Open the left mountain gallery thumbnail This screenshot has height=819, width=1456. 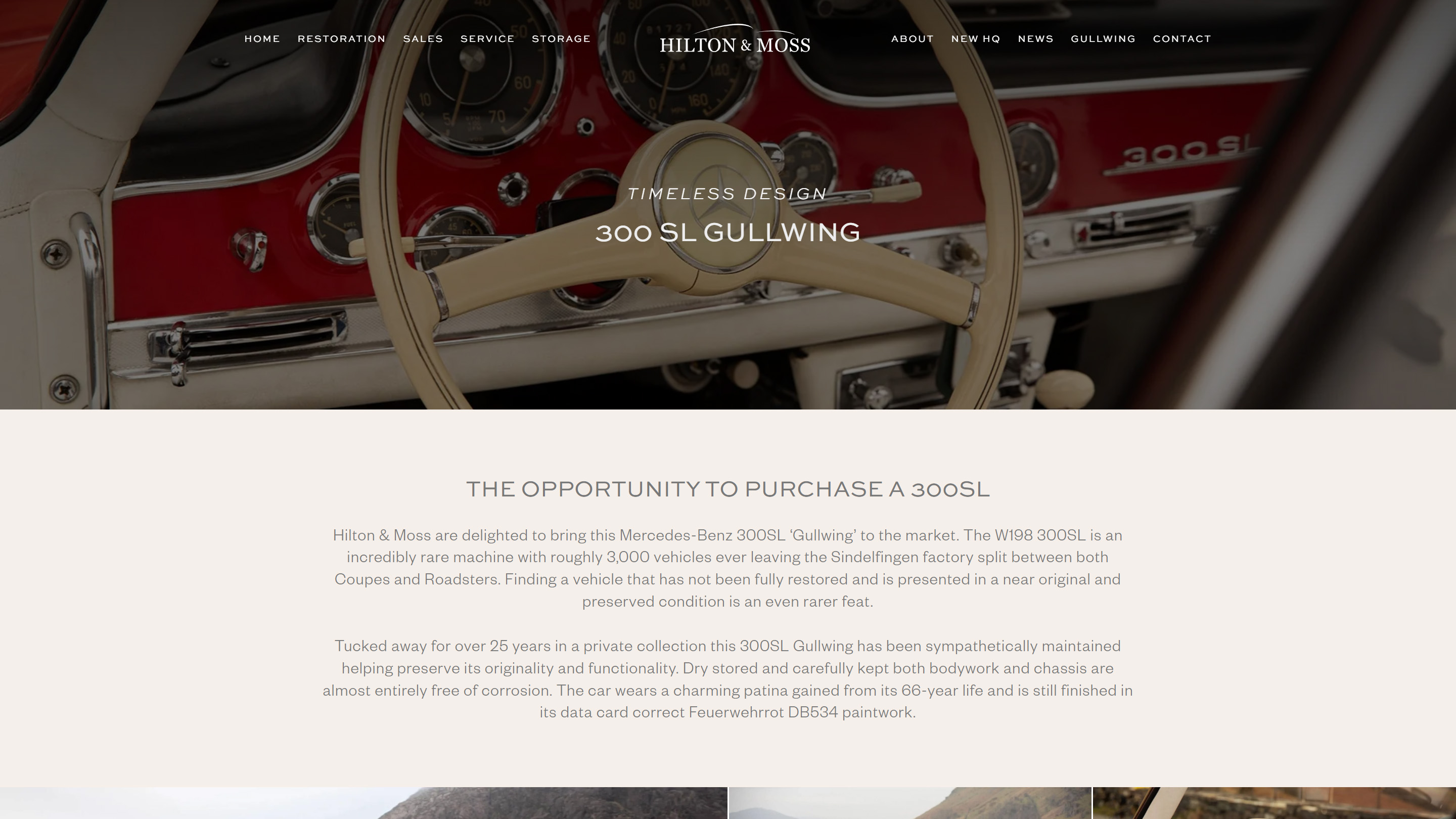click(363, 803)
